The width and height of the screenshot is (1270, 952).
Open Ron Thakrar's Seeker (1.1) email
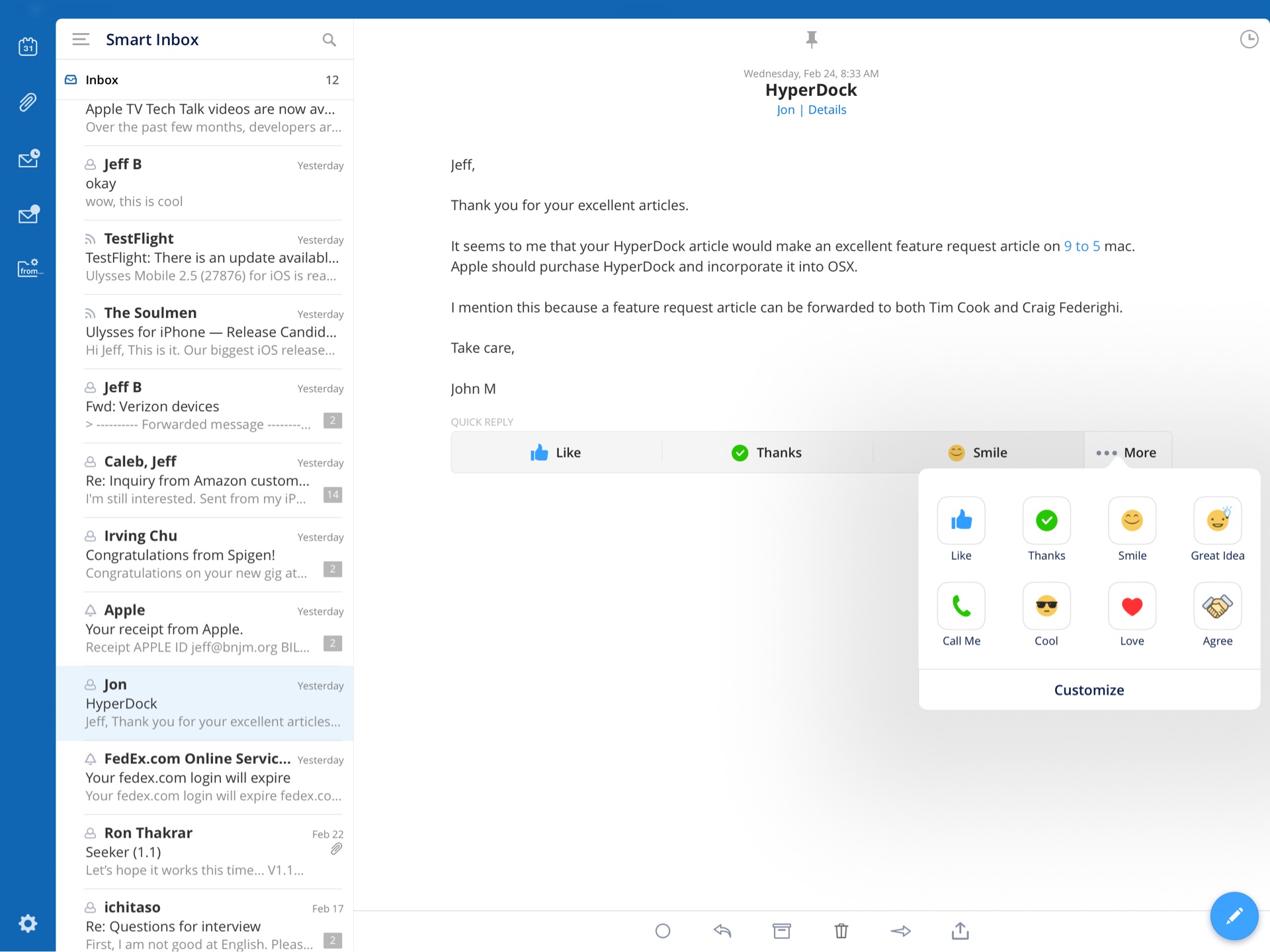tap(205, 852)
